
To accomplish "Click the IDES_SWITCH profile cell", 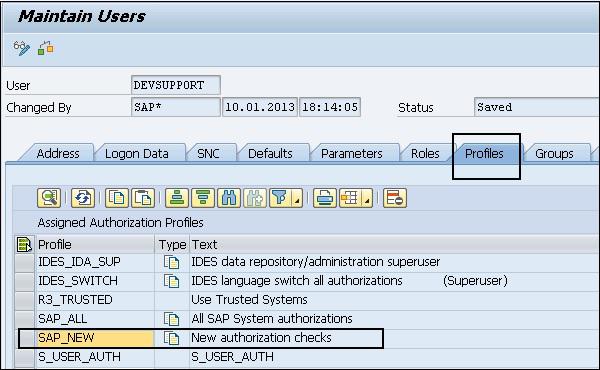I will click(95, 281).
